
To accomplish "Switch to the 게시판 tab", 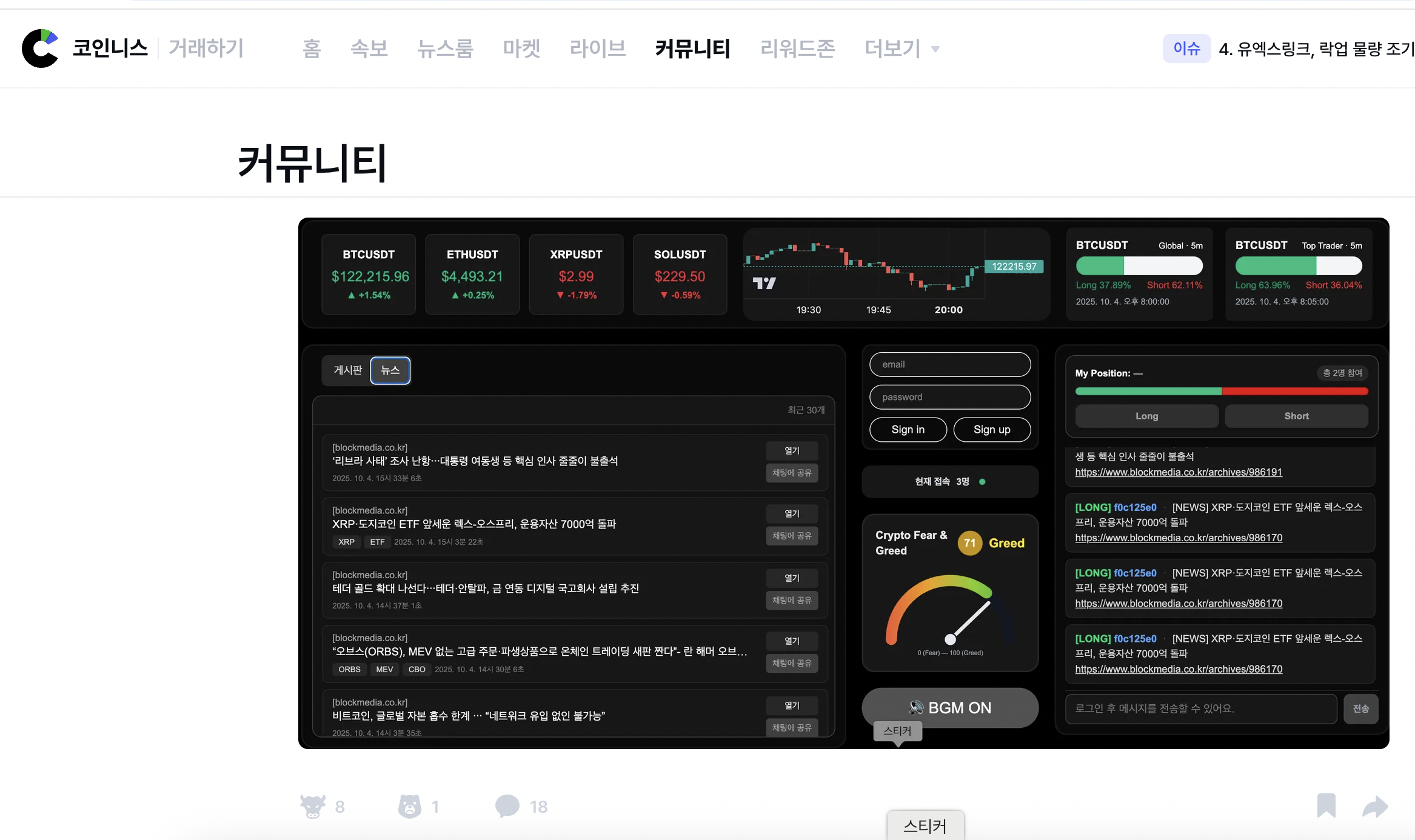I will [348, 370].
